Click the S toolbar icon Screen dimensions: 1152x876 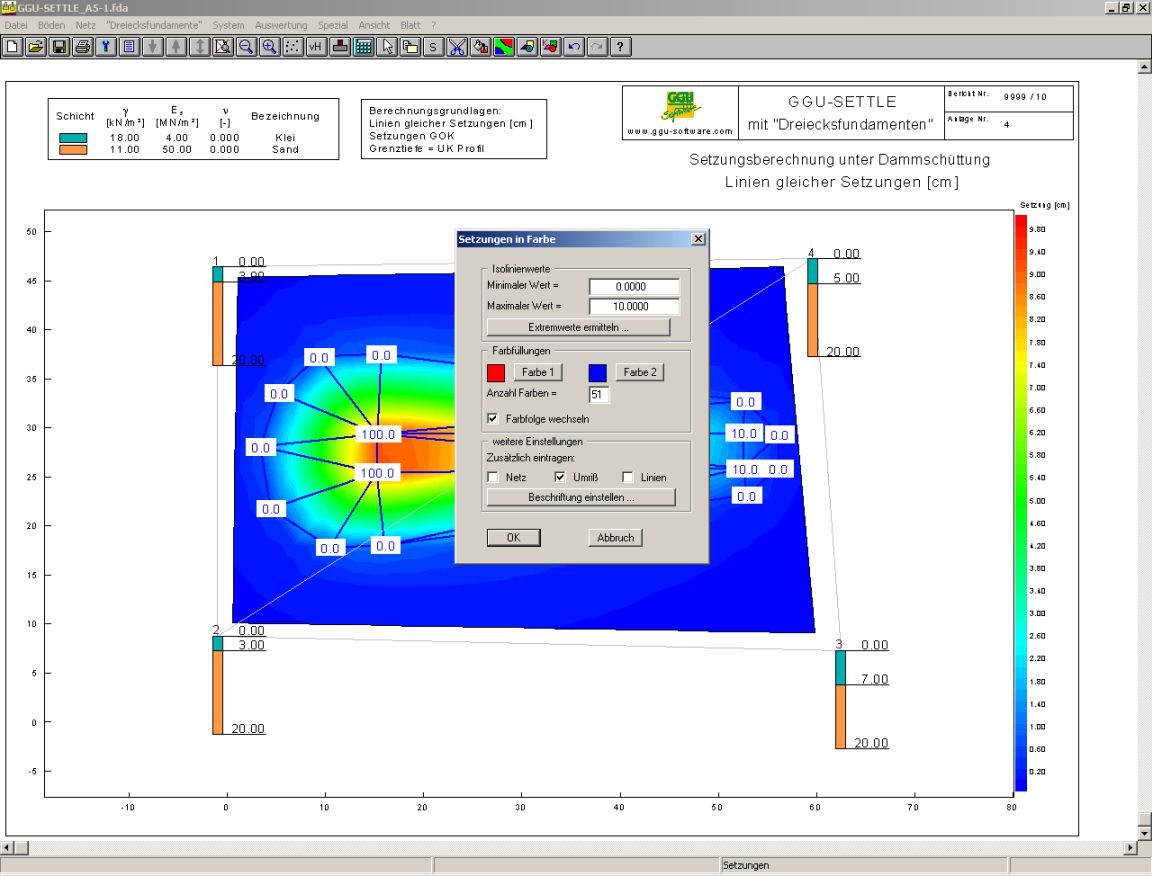click(433, 47)
